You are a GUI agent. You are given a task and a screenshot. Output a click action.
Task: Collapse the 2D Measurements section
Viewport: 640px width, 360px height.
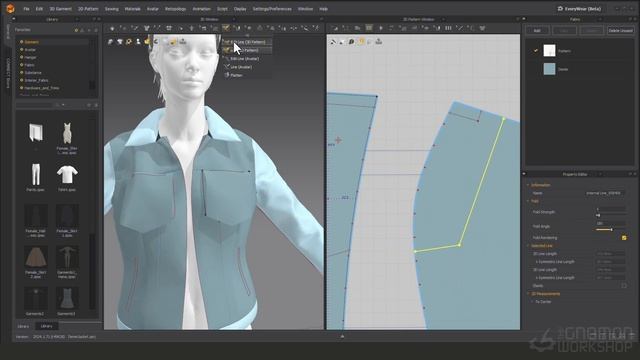click(x=528, y=293)
